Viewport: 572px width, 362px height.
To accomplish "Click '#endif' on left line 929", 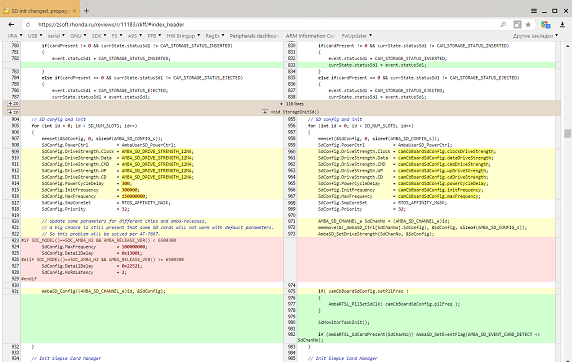I will click(x=29, y=279).
